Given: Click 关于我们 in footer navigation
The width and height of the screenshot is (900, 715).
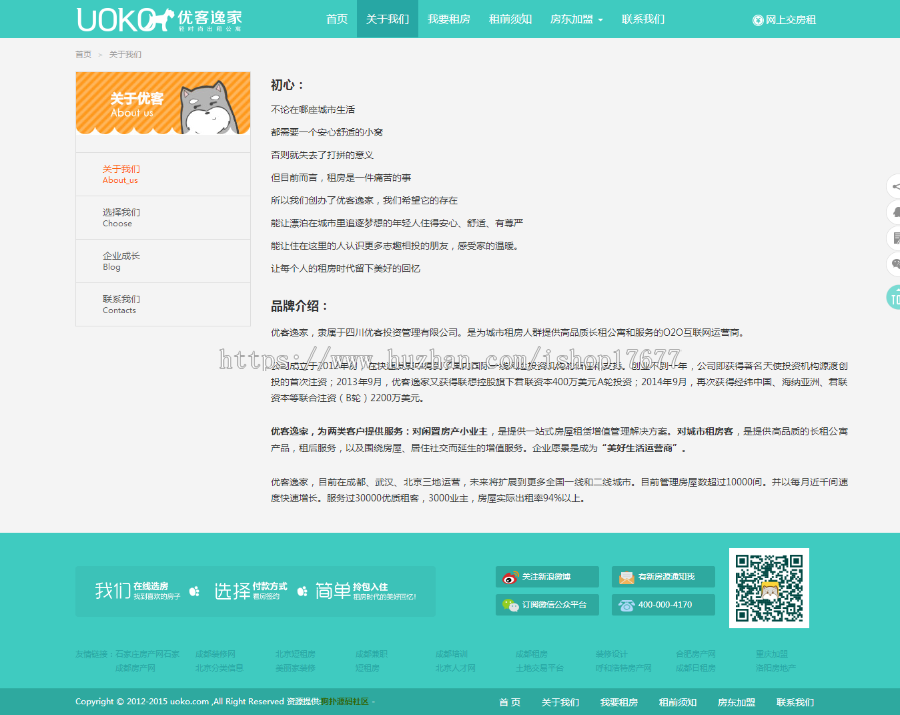Looking at the screenshot, I should (x=560, y=702).
